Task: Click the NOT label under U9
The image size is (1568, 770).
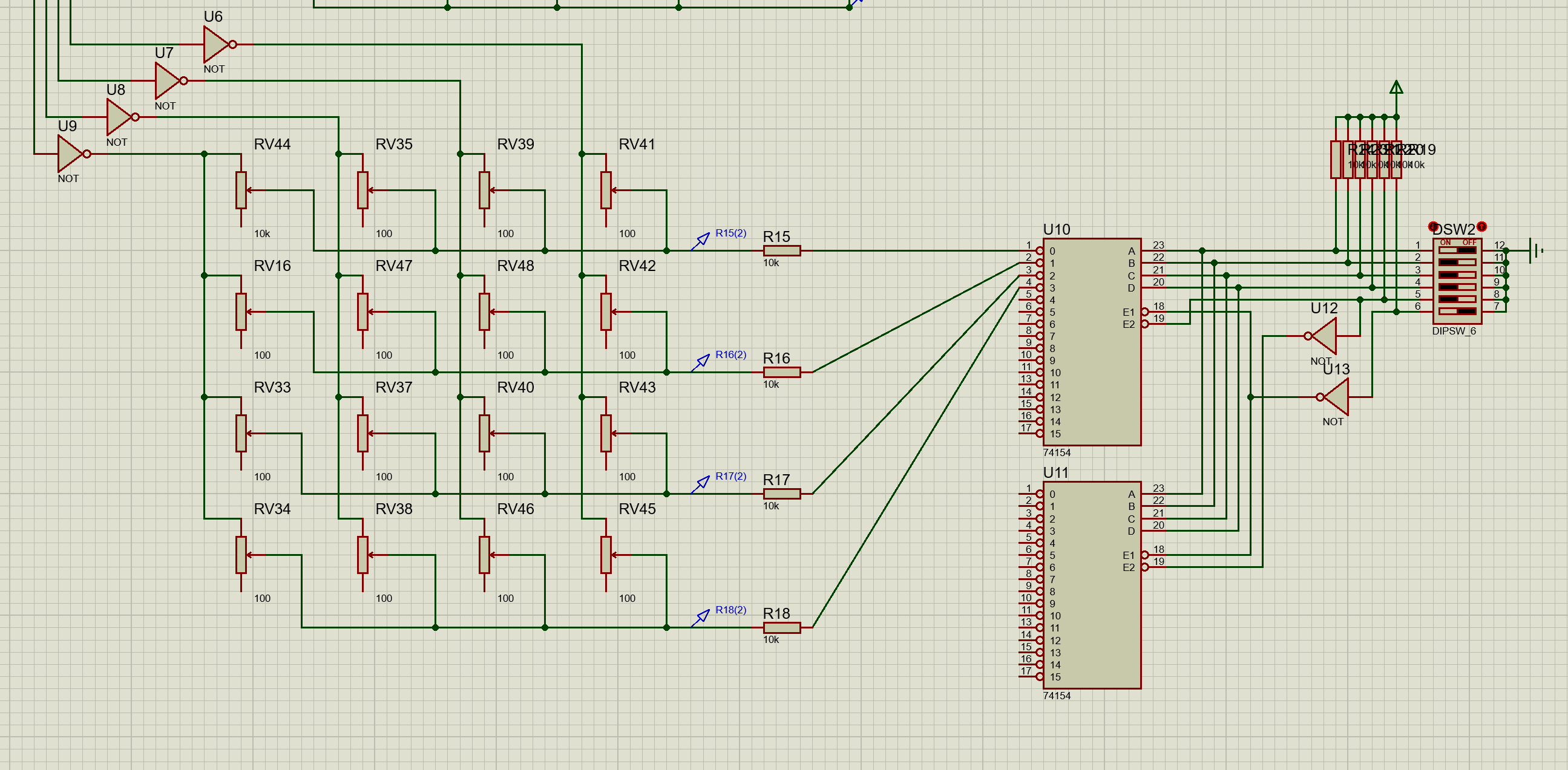Action: (x=68, y=179)
